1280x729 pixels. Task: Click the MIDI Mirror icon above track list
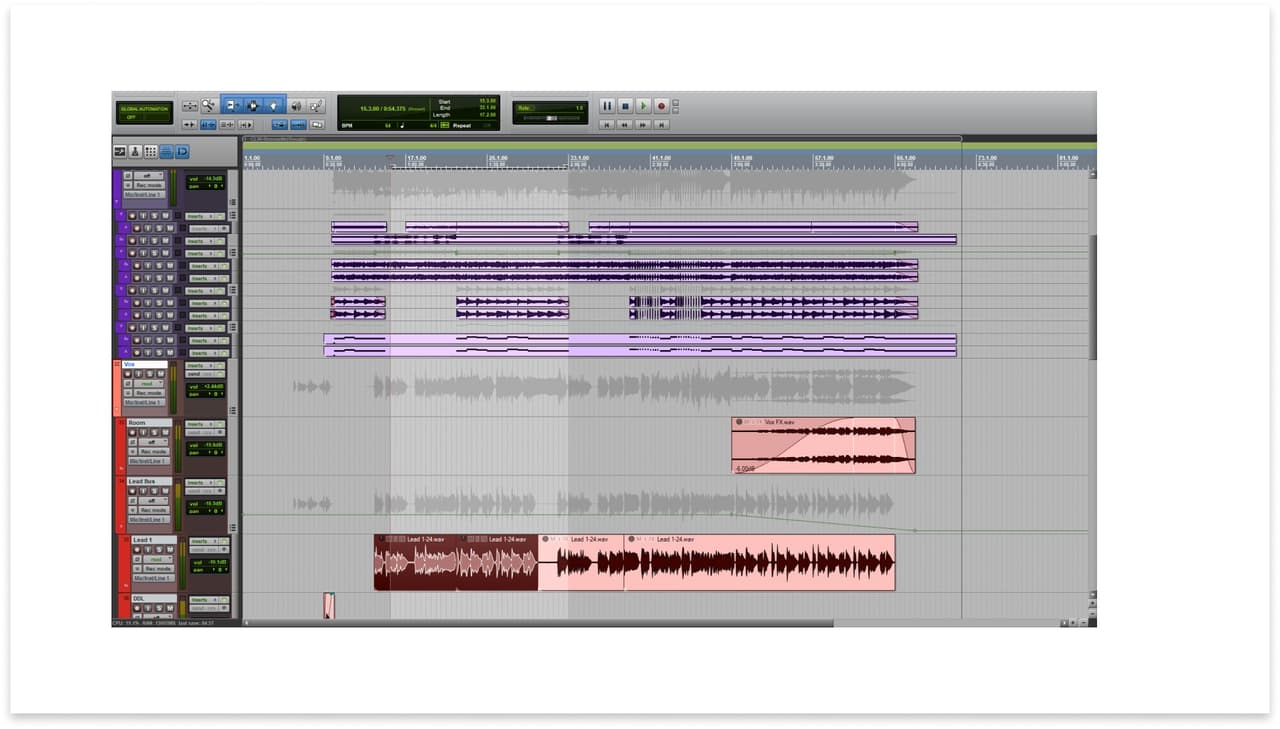pyautogui.click(x=182, y=152)
